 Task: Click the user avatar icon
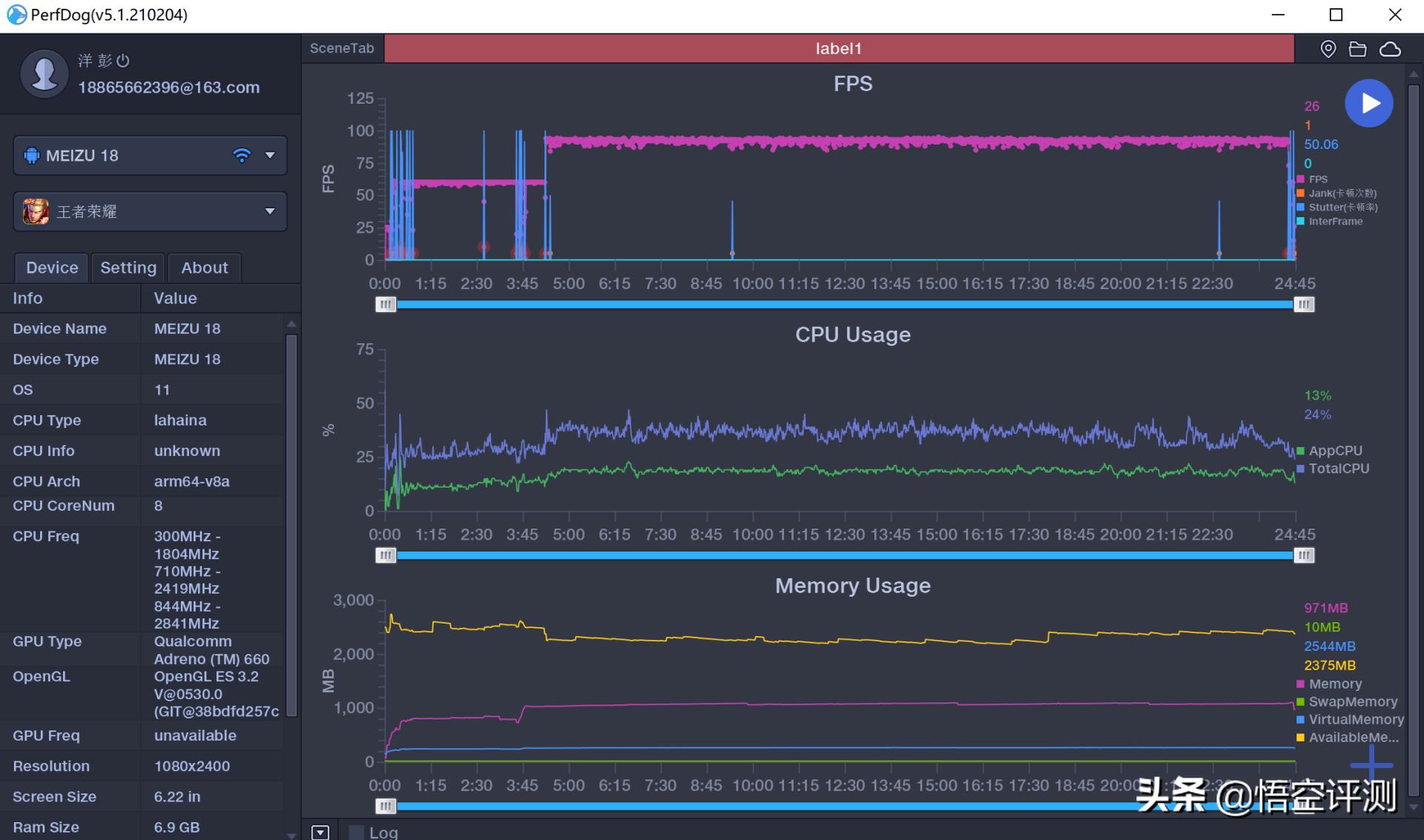pyautogui.click(x=44, y=73)
